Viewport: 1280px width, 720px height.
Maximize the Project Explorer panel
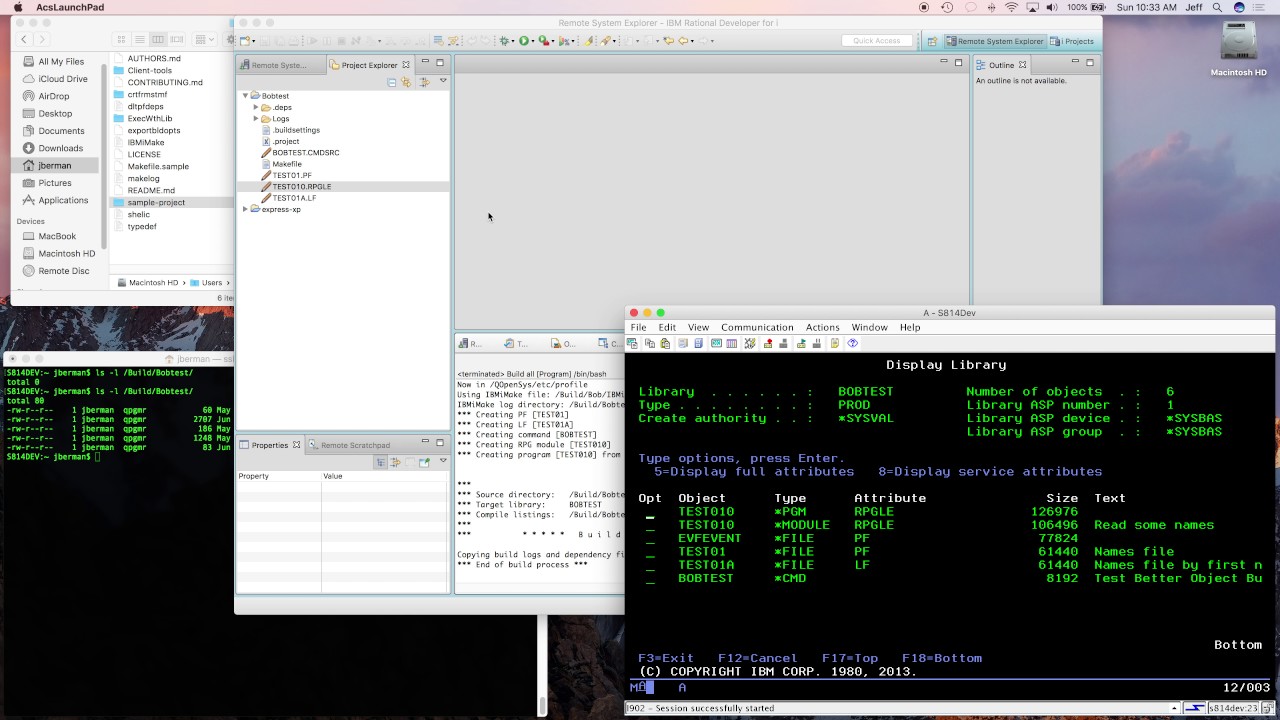(x=440, y=63)
